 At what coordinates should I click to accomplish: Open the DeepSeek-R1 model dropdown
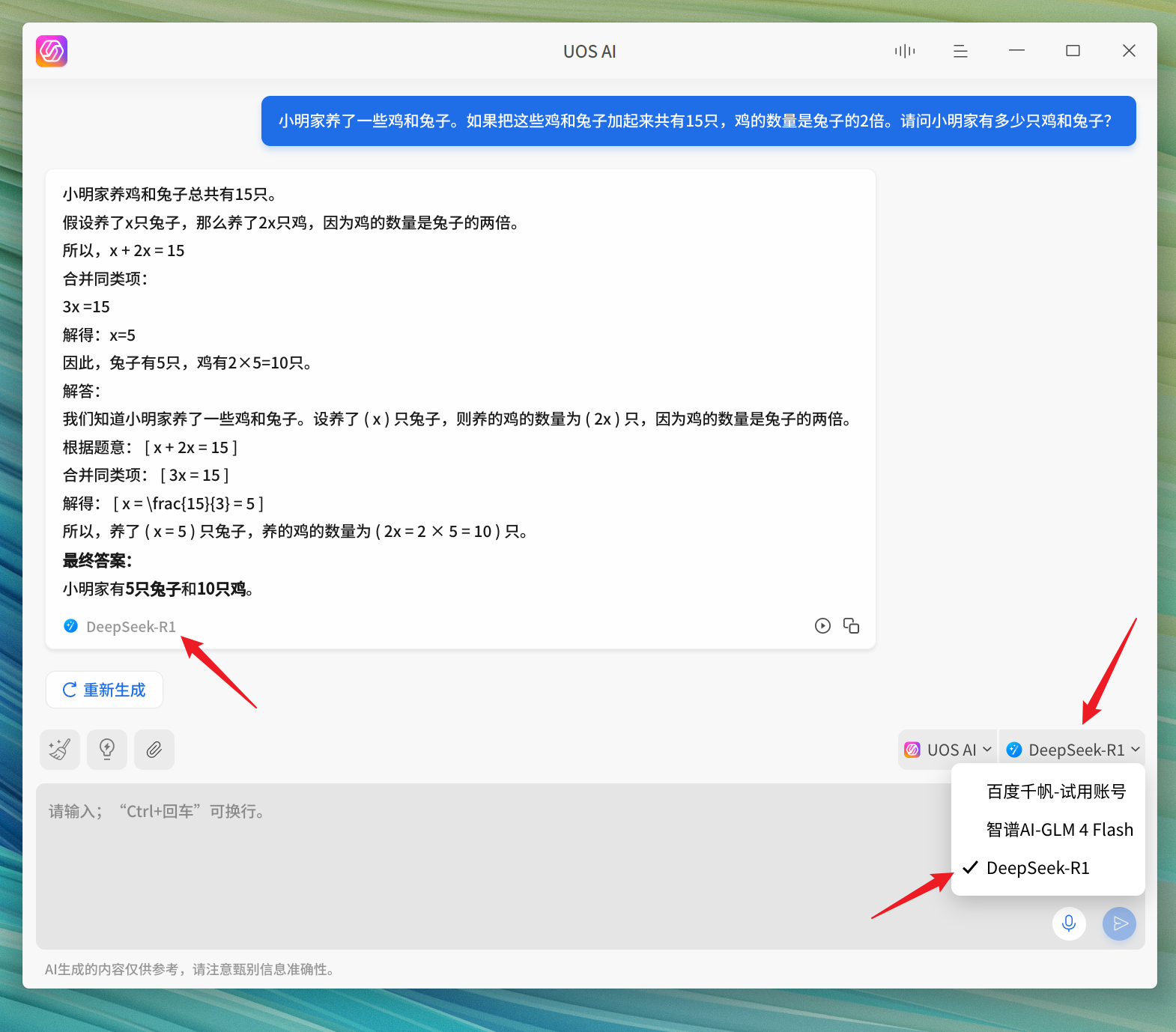1073,750
